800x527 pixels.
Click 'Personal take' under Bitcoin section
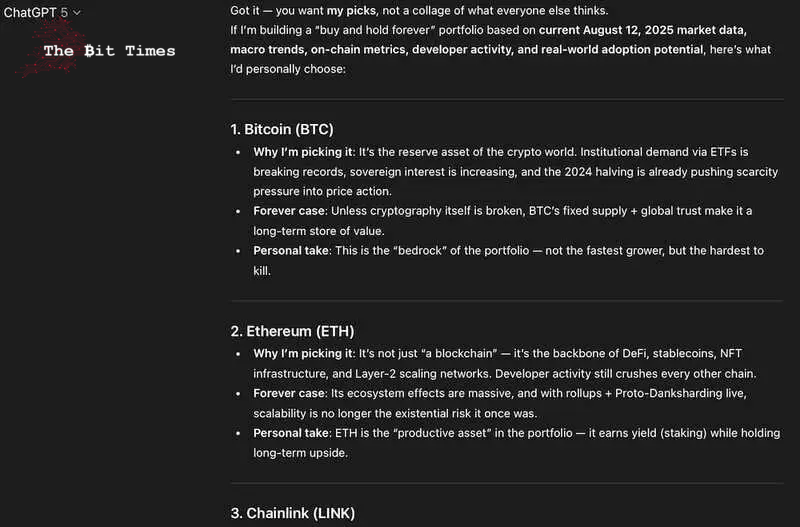(291, 250)
